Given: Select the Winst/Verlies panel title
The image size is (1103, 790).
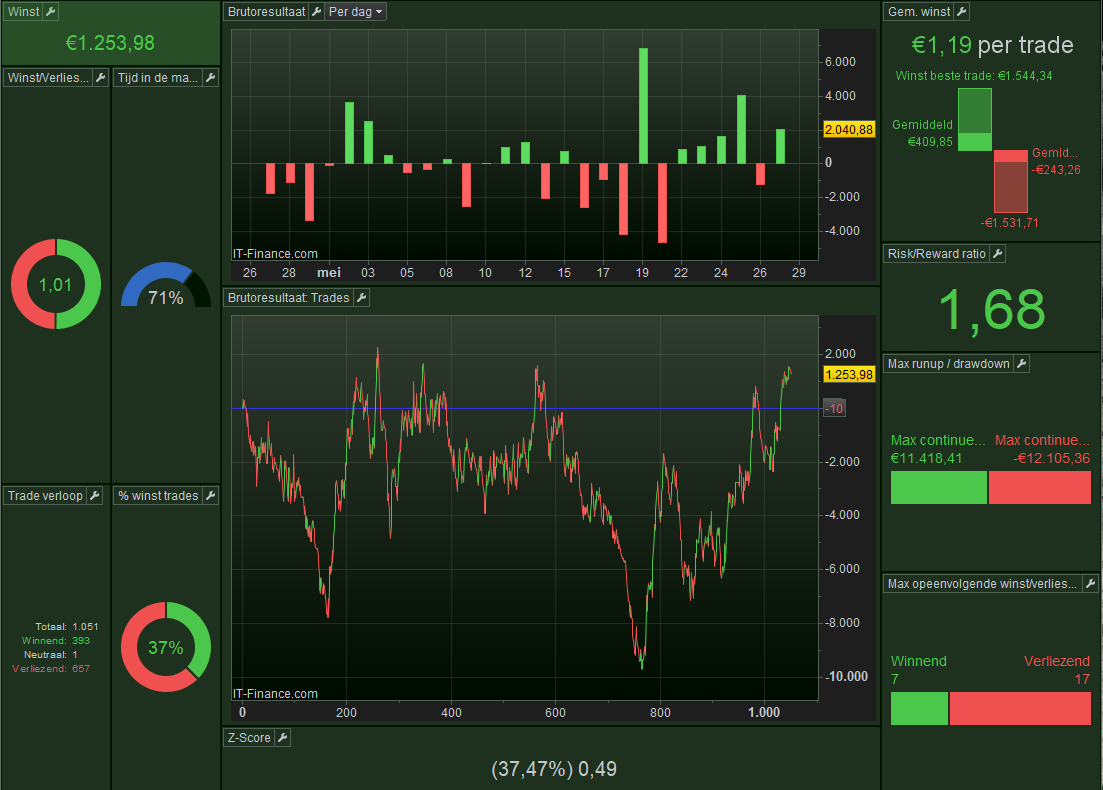Looking at the screenshot, I should (49, 77).
